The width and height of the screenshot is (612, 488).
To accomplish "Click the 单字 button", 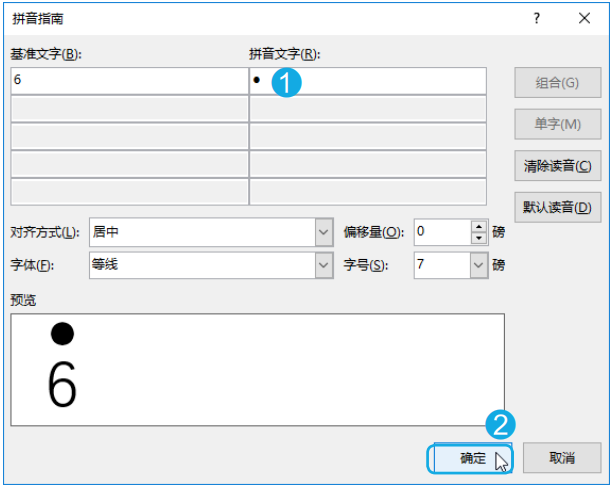I will point(558,124).
